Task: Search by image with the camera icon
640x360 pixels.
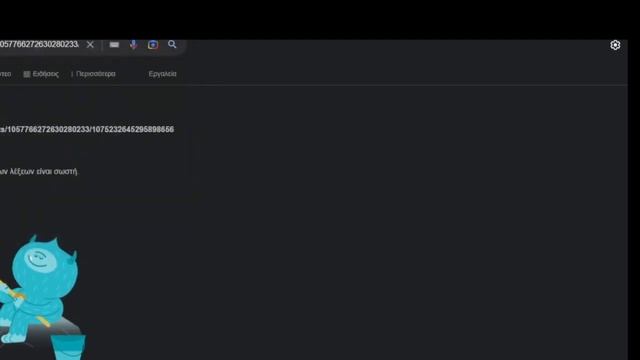Action: (153, 44)
